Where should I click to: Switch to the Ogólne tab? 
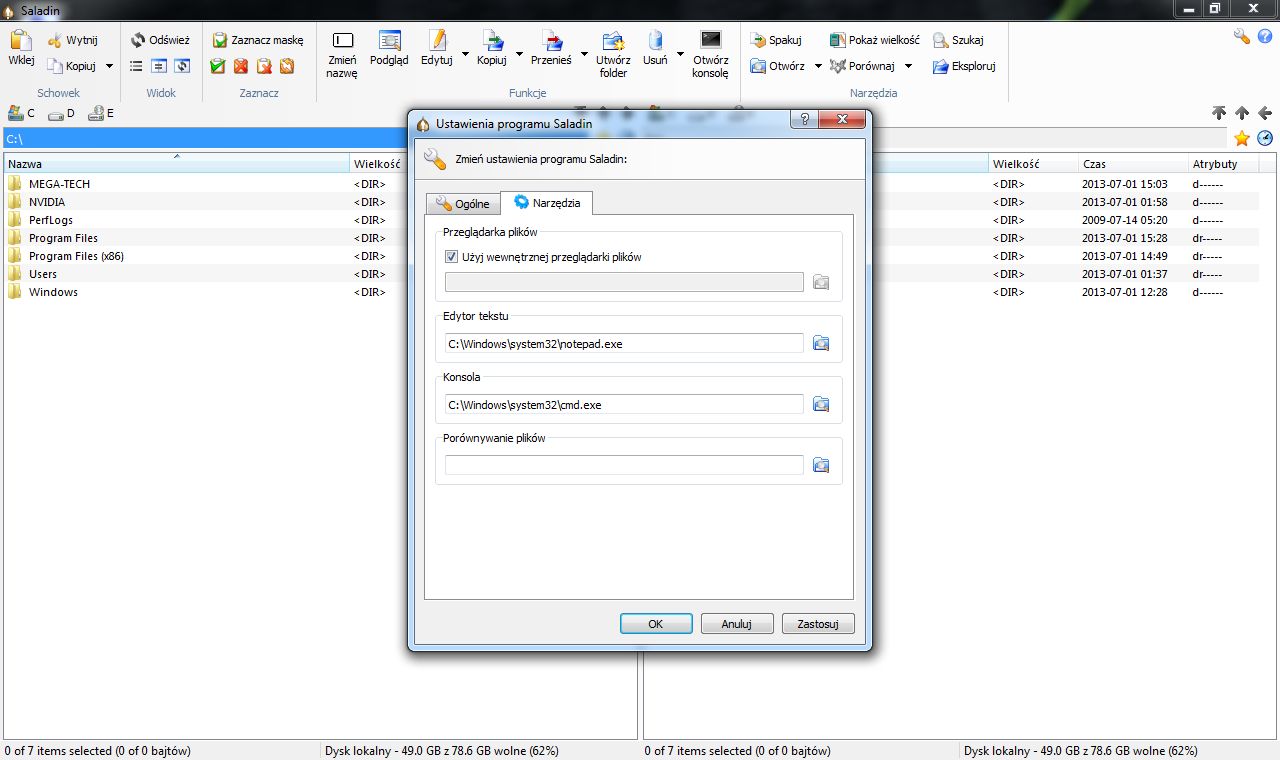[462, 204]
